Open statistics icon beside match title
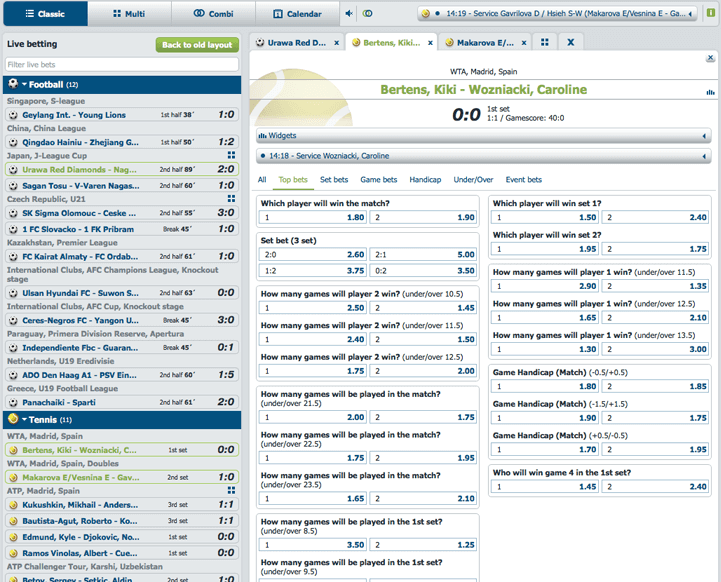This screenshot has height=582, width=721. coord(710,92)
